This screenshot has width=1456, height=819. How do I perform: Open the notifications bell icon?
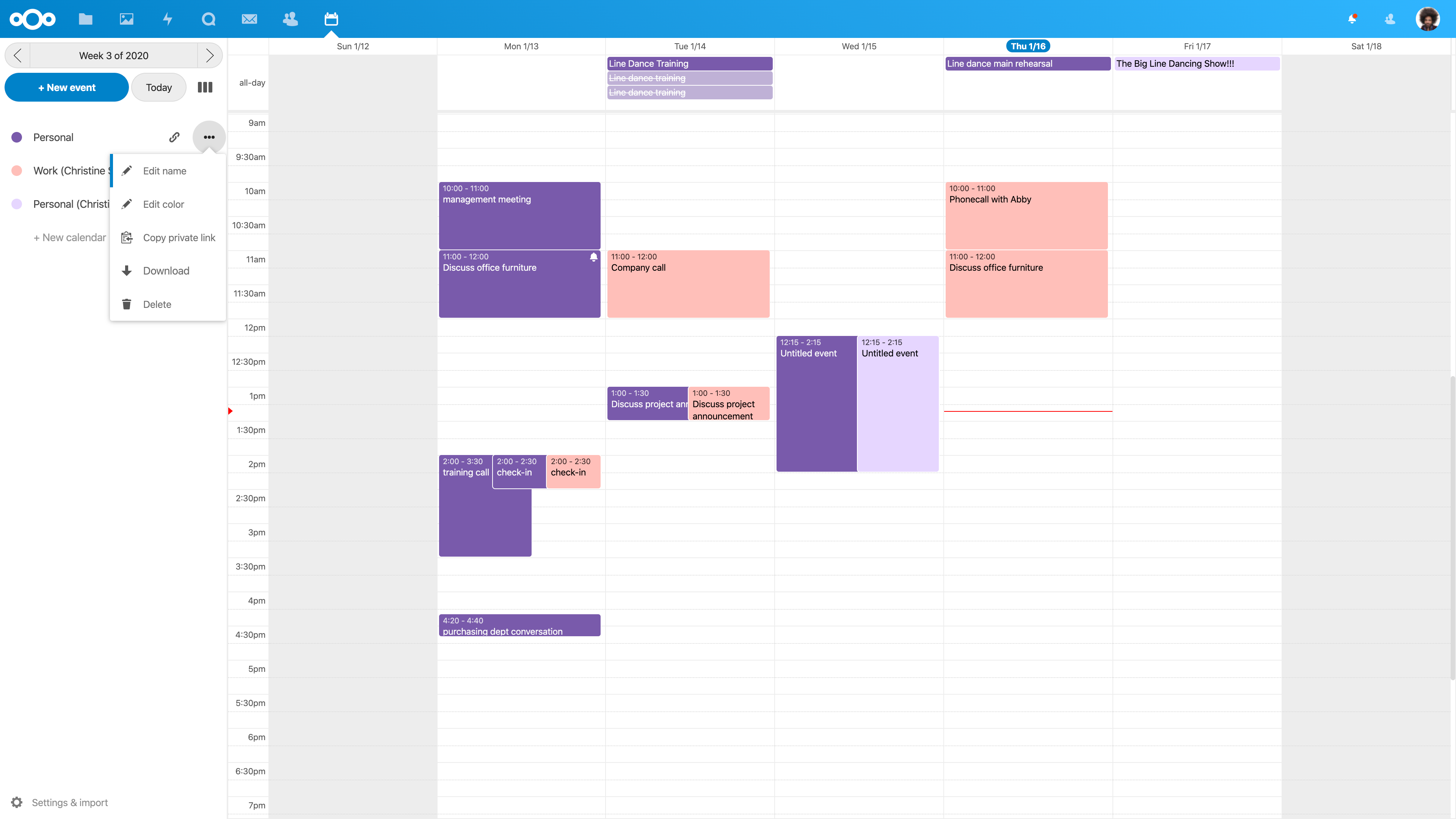tap(1352, 19)
